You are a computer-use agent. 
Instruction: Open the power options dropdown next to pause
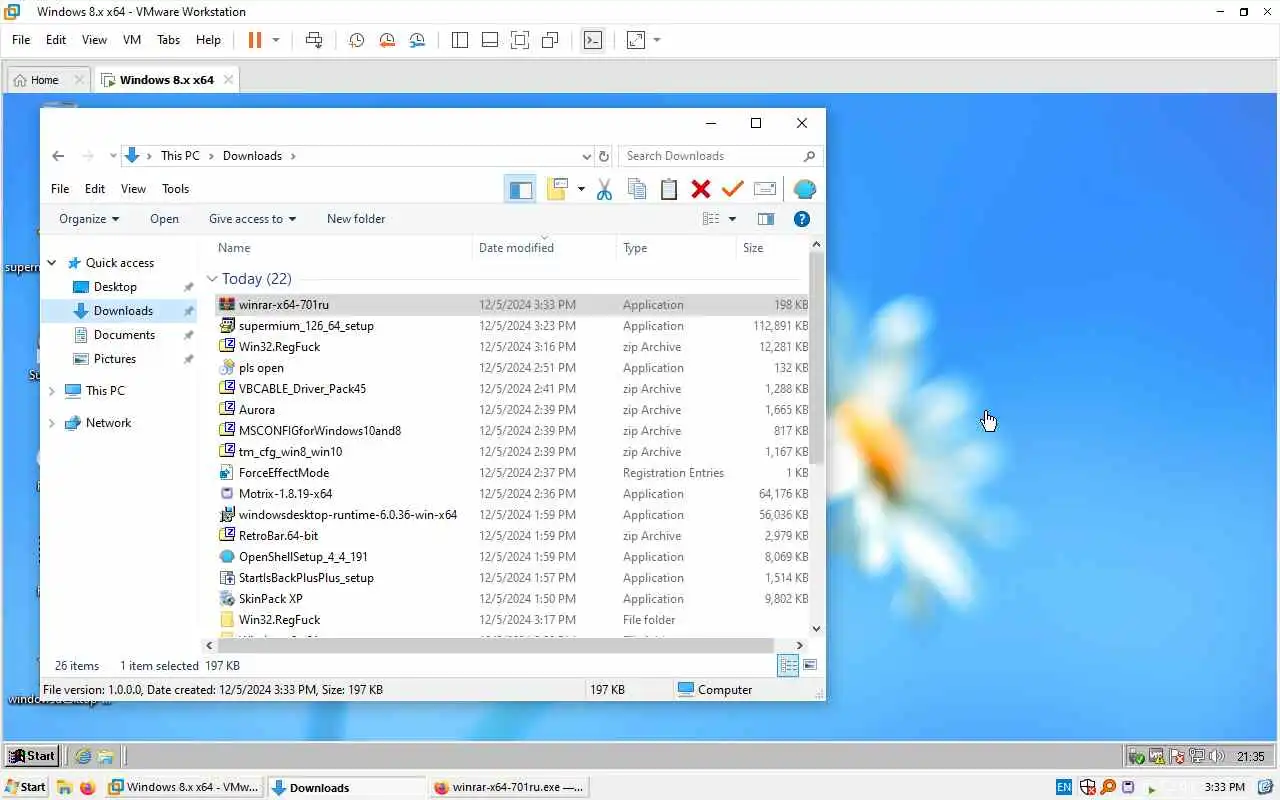pyautogui.click(x=276, y=40)
